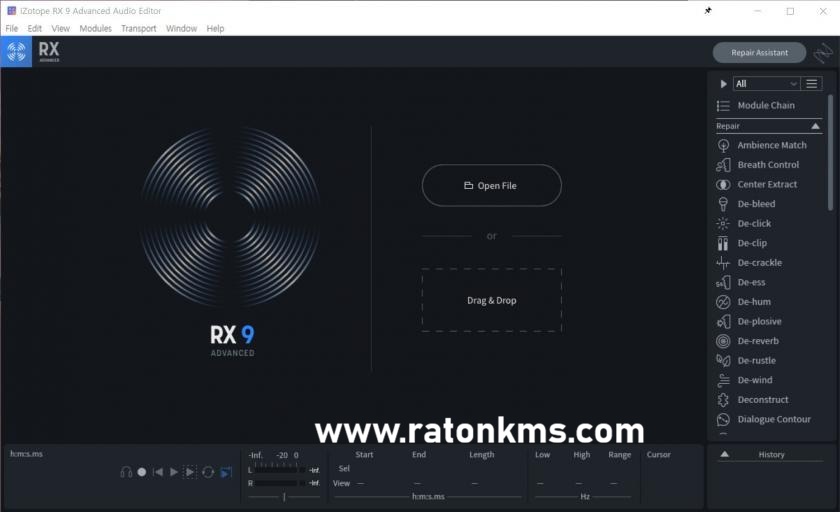840x512 pixels.
Task: Click the De-bleed microphone icon
Action: [x=723, y=204]
